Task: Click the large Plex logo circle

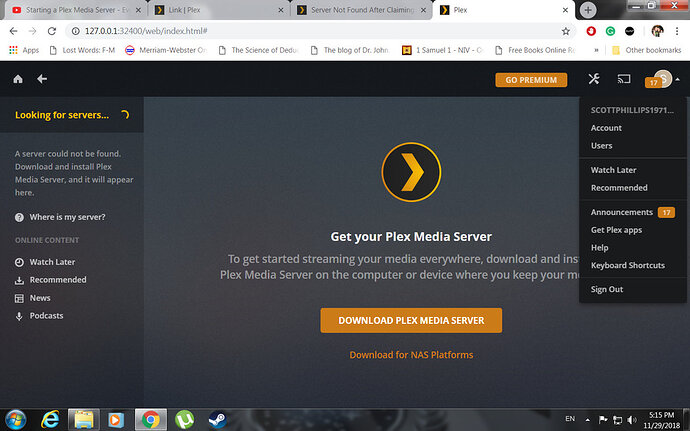Action: [x=411, y=172]
